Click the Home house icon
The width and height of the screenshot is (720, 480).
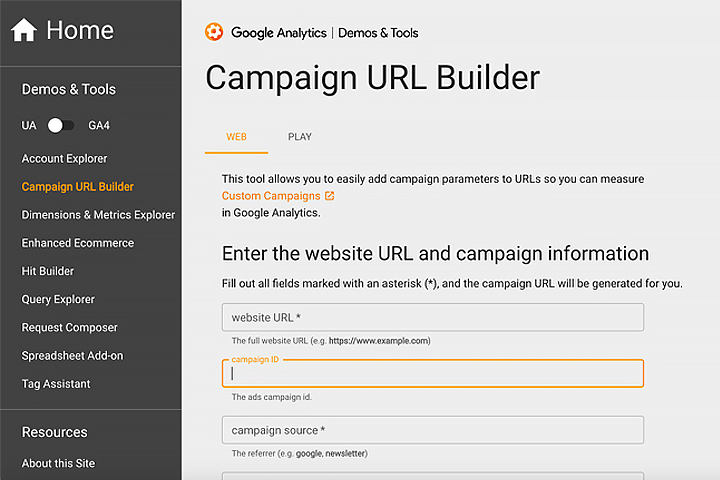pyautogui.click(x=23, y=30)
